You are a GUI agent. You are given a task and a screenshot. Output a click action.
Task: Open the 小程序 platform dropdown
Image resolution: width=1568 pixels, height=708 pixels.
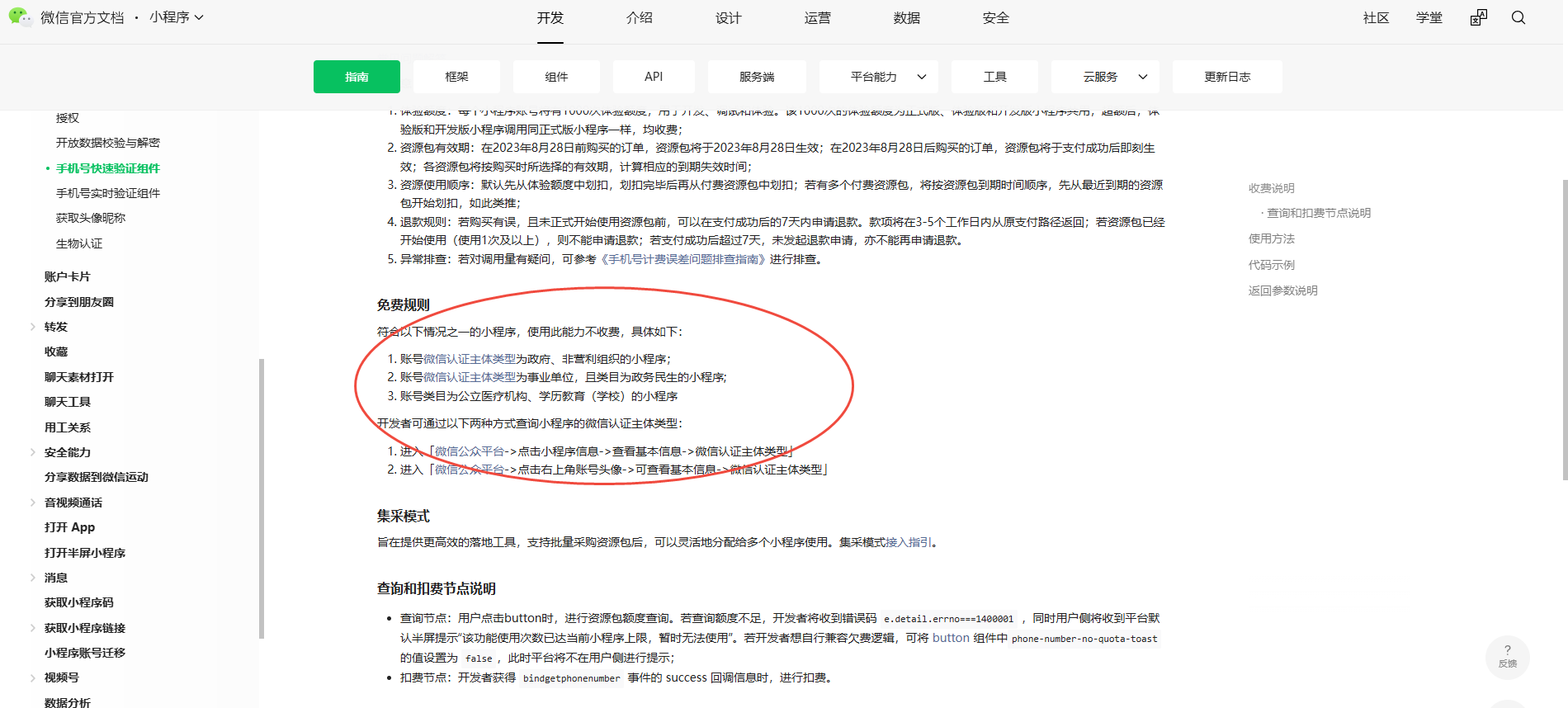177,17
